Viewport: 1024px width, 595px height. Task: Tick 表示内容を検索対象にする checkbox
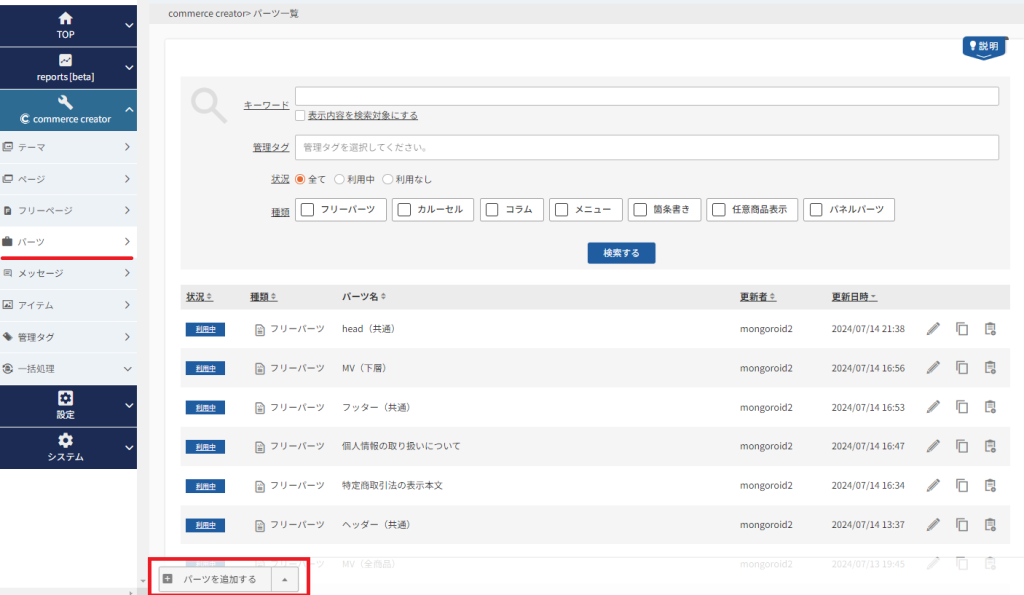(300, 116)
